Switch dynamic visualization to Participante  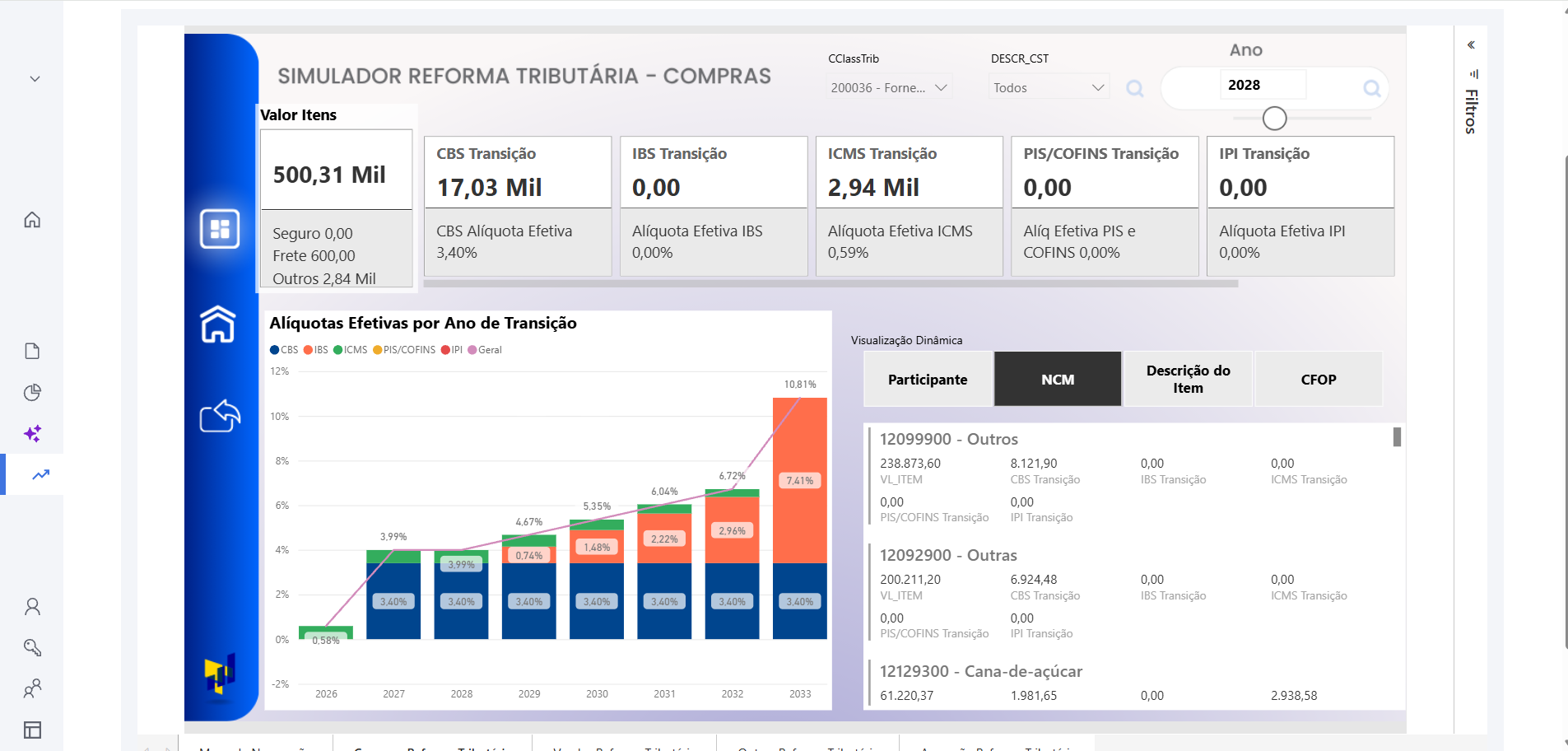tap(927, 379)
